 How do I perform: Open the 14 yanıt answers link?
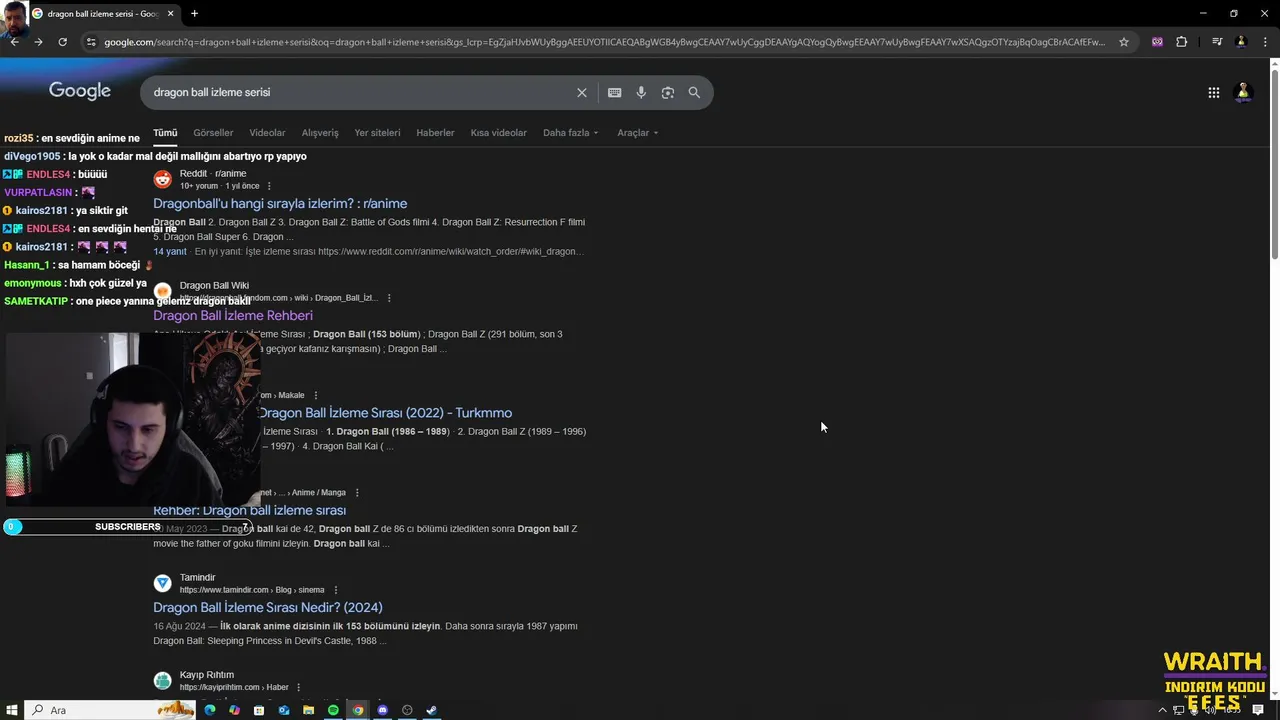coord(170,251)
